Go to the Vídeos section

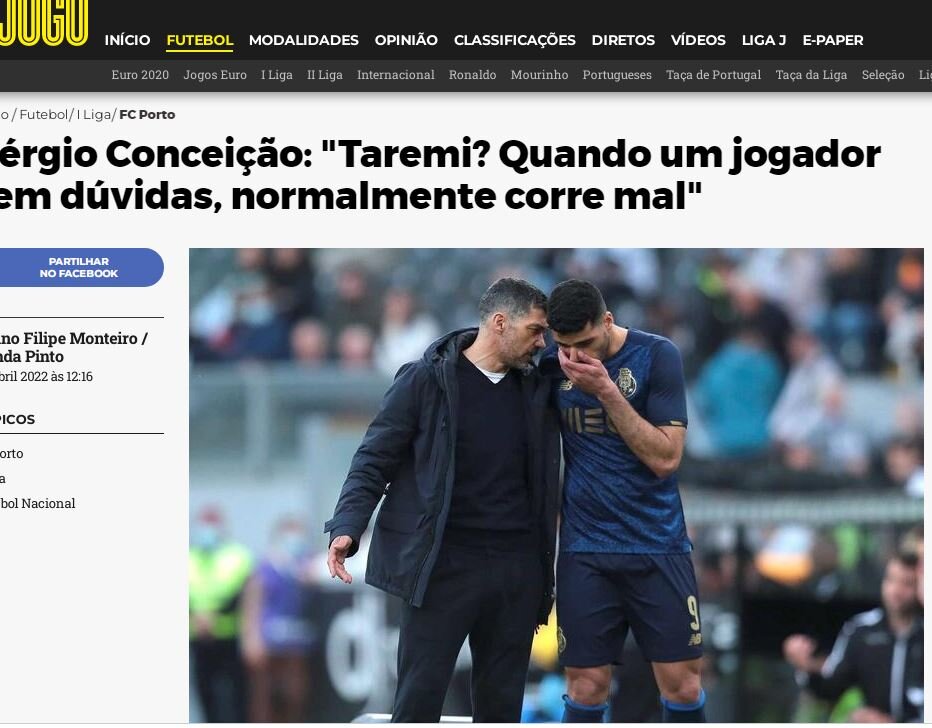pos(698,40)
